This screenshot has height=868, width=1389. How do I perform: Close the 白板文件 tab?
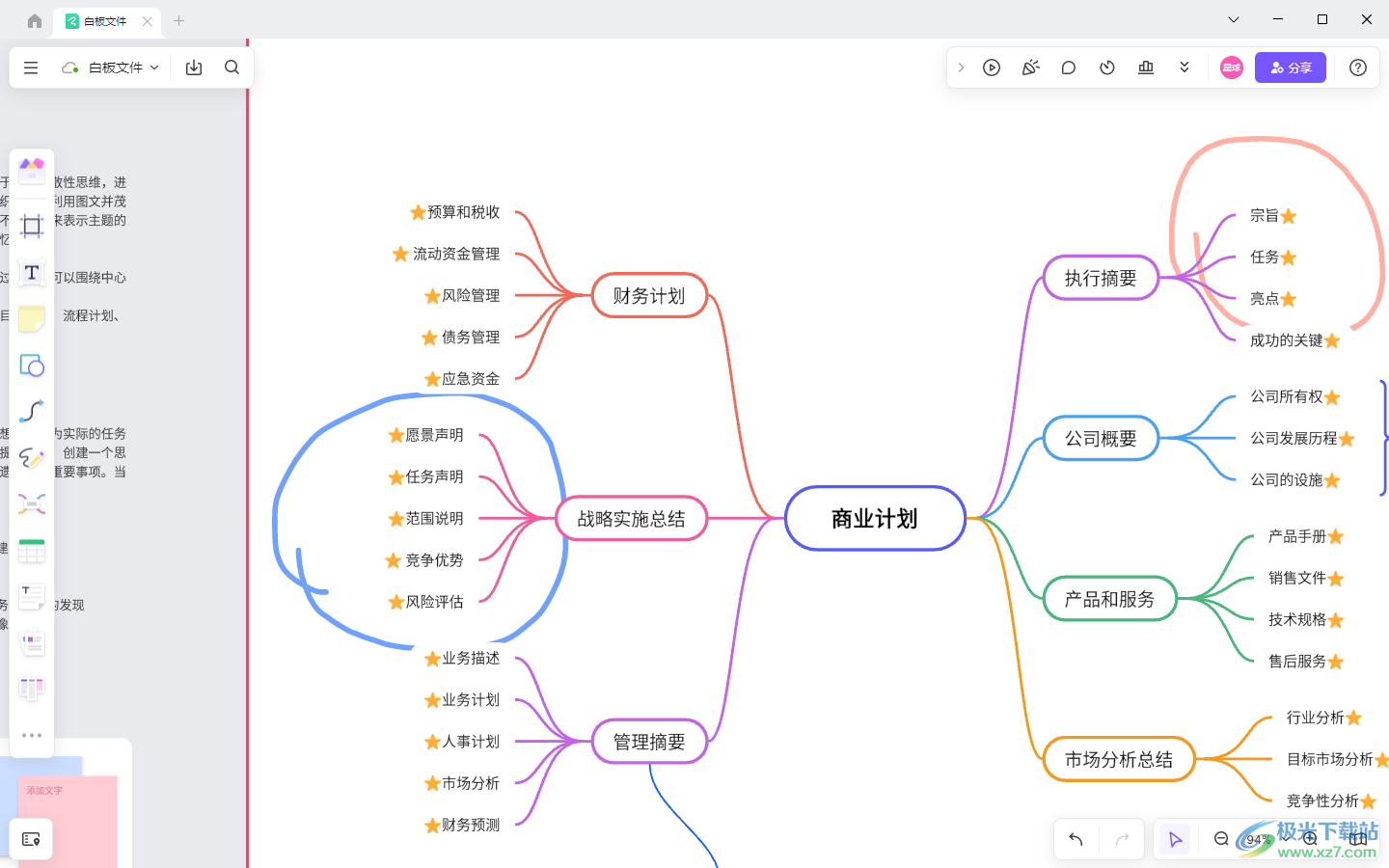(148, 21)
